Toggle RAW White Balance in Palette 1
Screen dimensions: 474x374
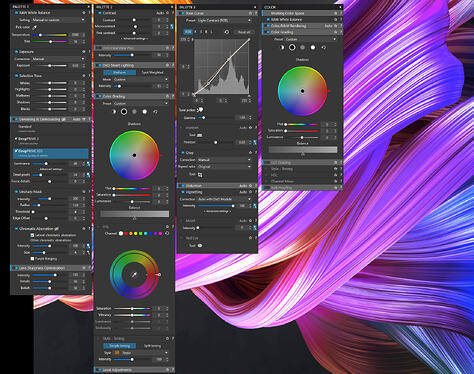[x=16, y=13]
